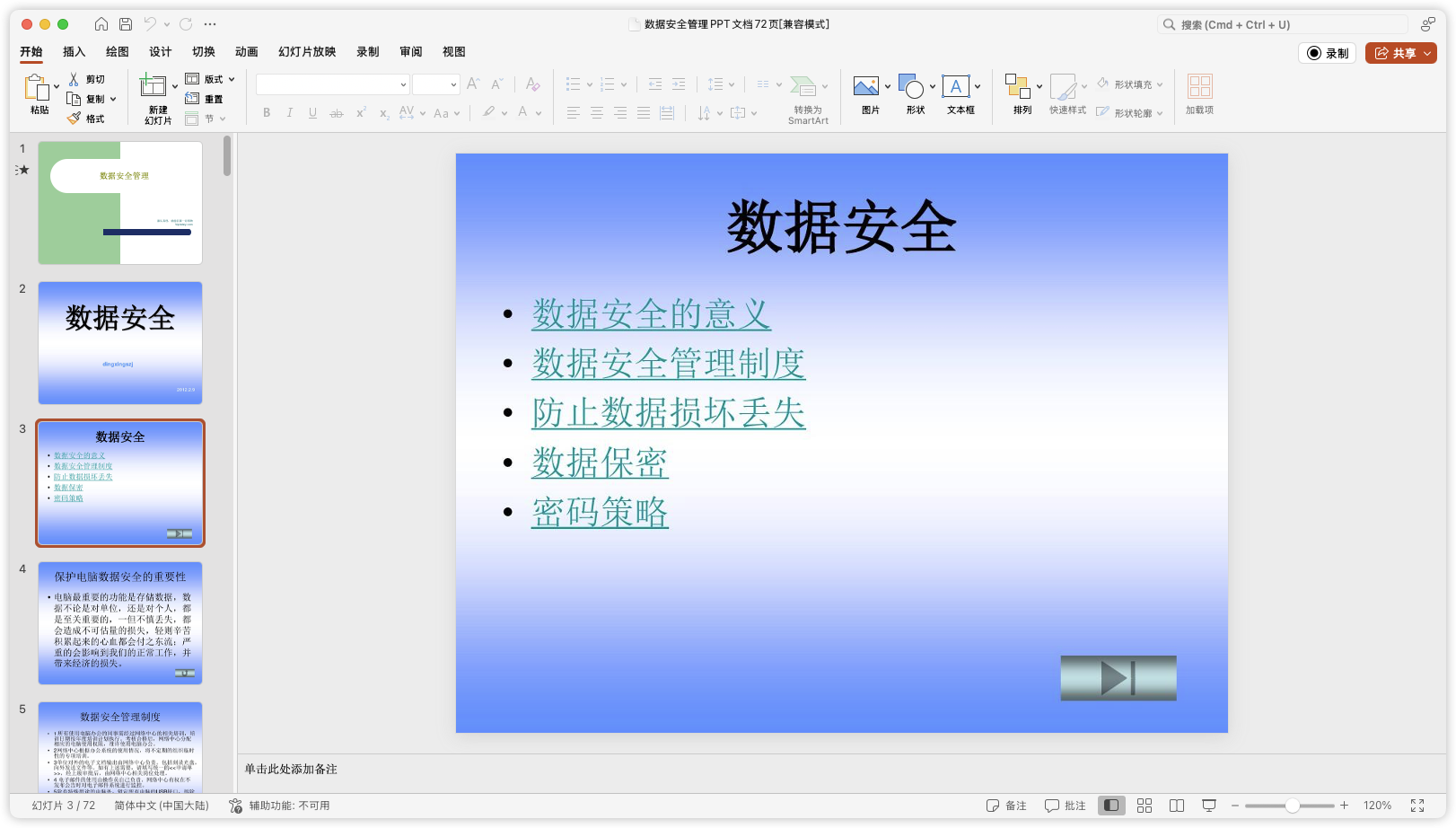Open slide show view from status bar

tap(1209, 806)
